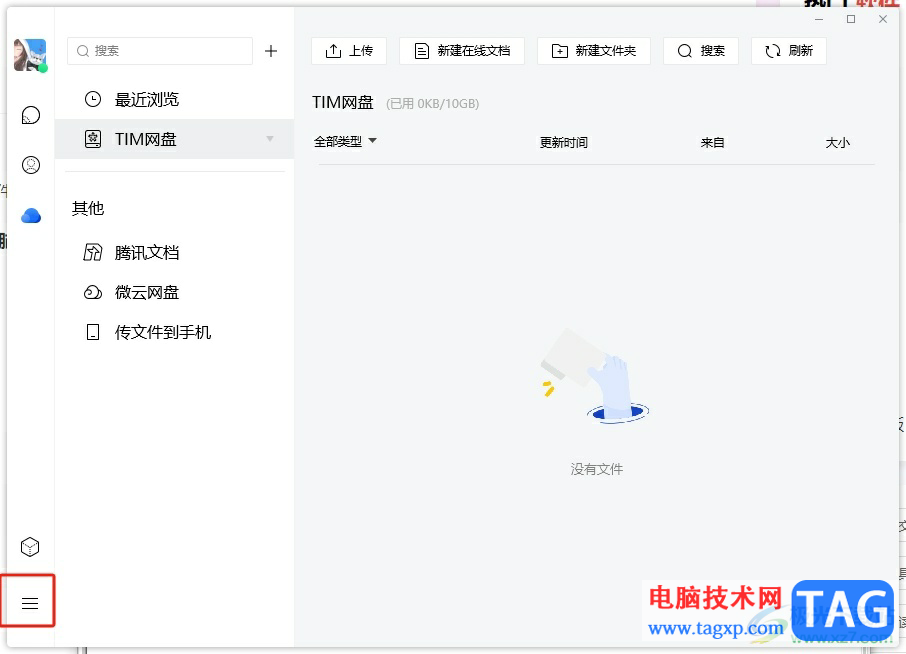Open the user profile avatar
Image resolution: width=906 pixels, height=654 pixels.
(x=30, y=55)
